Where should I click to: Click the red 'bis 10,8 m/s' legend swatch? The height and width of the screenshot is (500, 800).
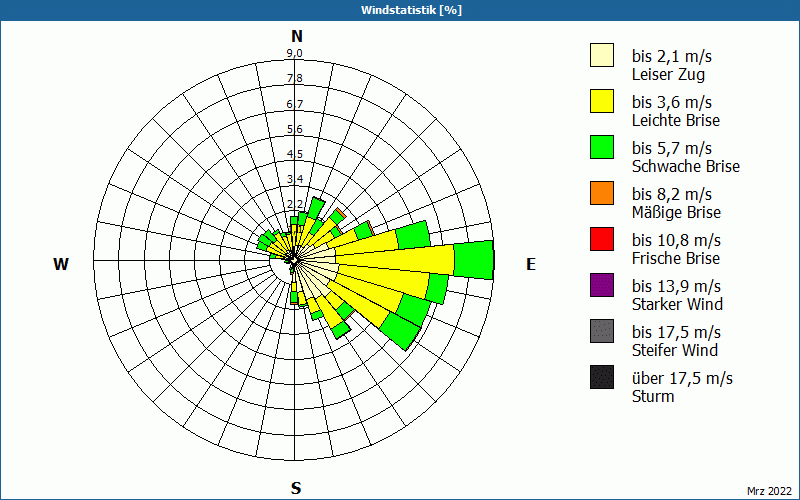click(x=602, y=239)
